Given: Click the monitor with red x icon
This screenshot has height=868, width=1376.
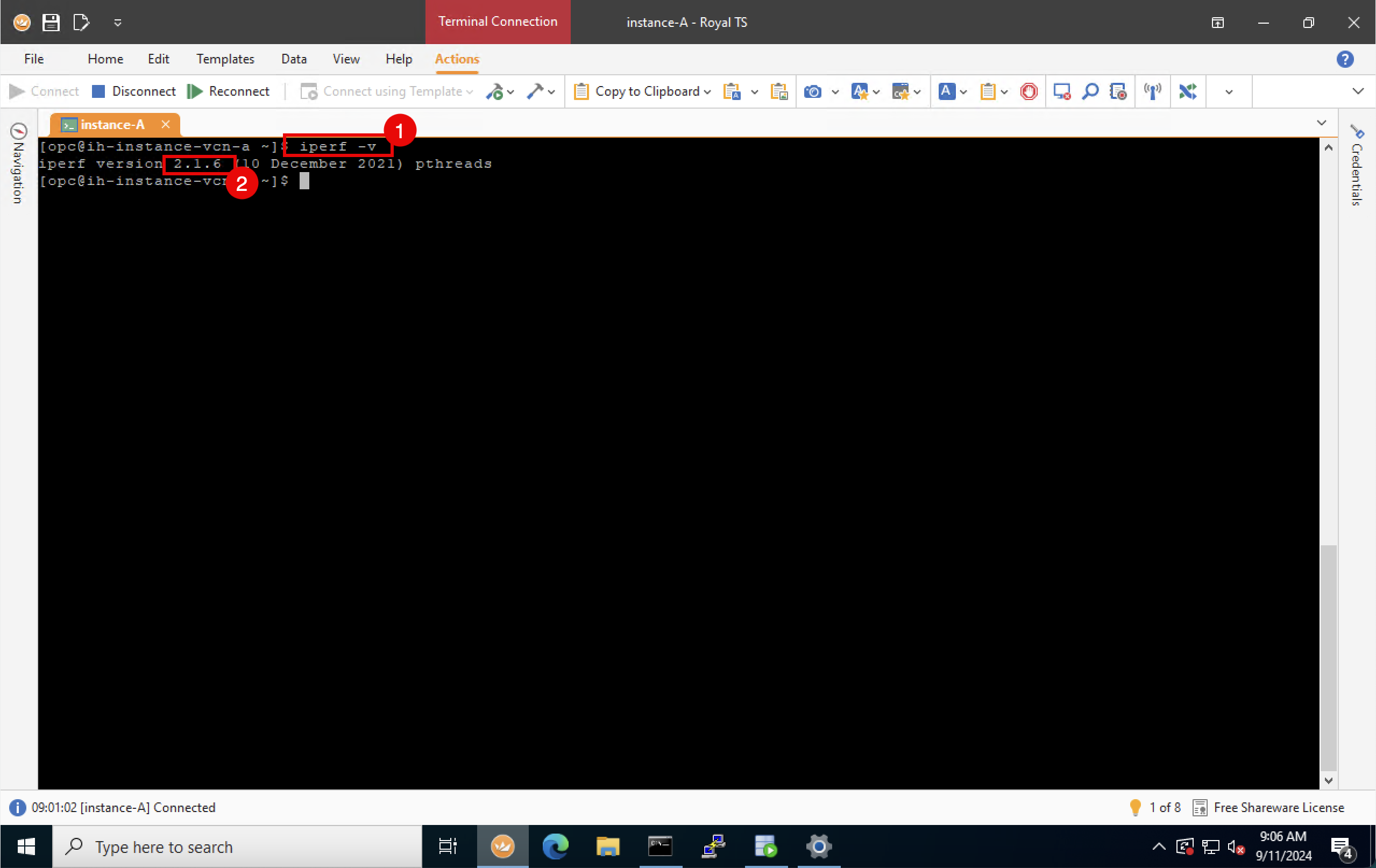Looking at the screenshot, I should (1061, 91).
